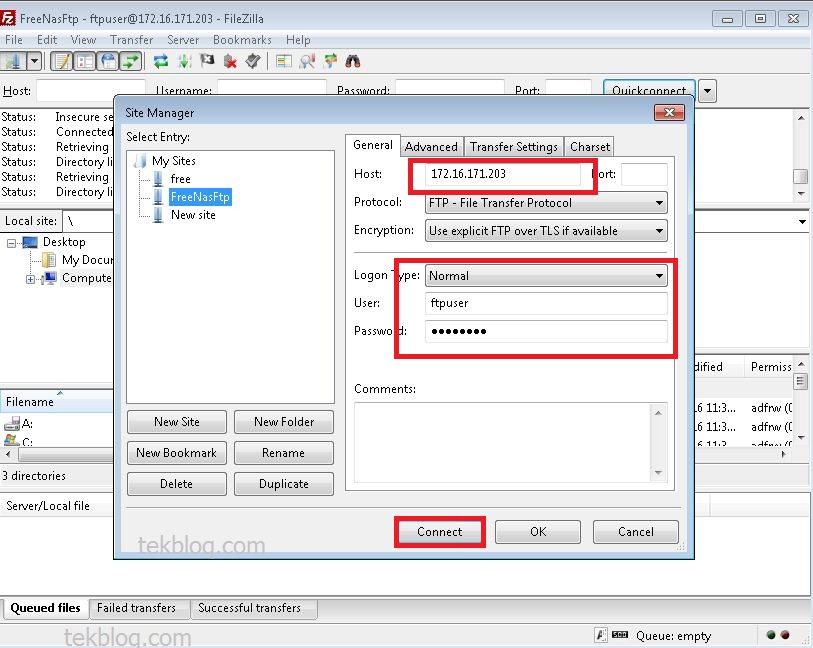
Task: Open the Protocol dropdown
Action: point(546,203)
